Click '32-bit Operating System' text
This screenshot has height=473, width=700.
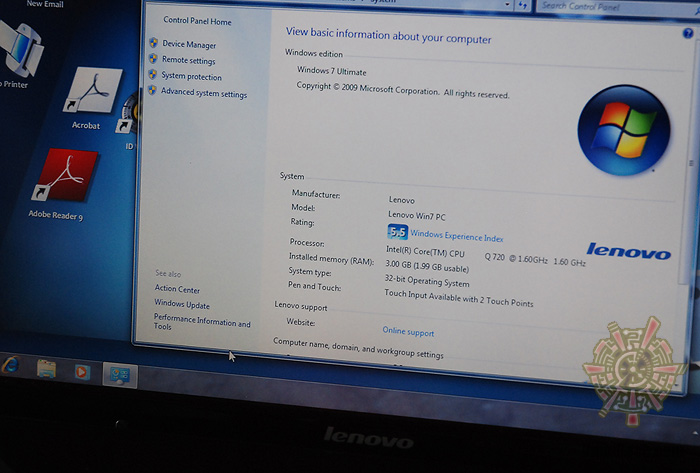tap(427, 281)
